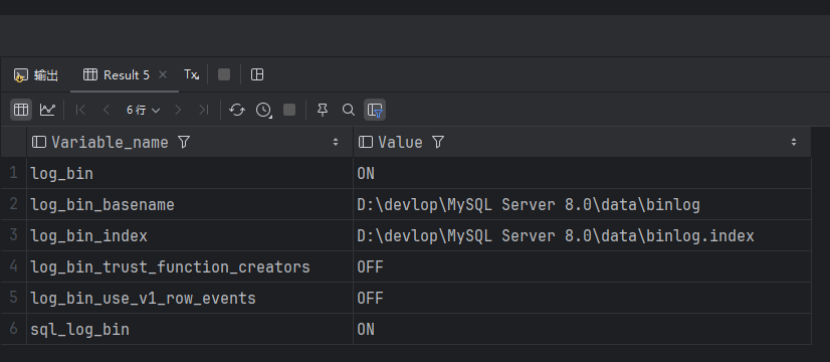Select the log_bin_basename cell
This screenshot has width=830, height=362.
190,204
